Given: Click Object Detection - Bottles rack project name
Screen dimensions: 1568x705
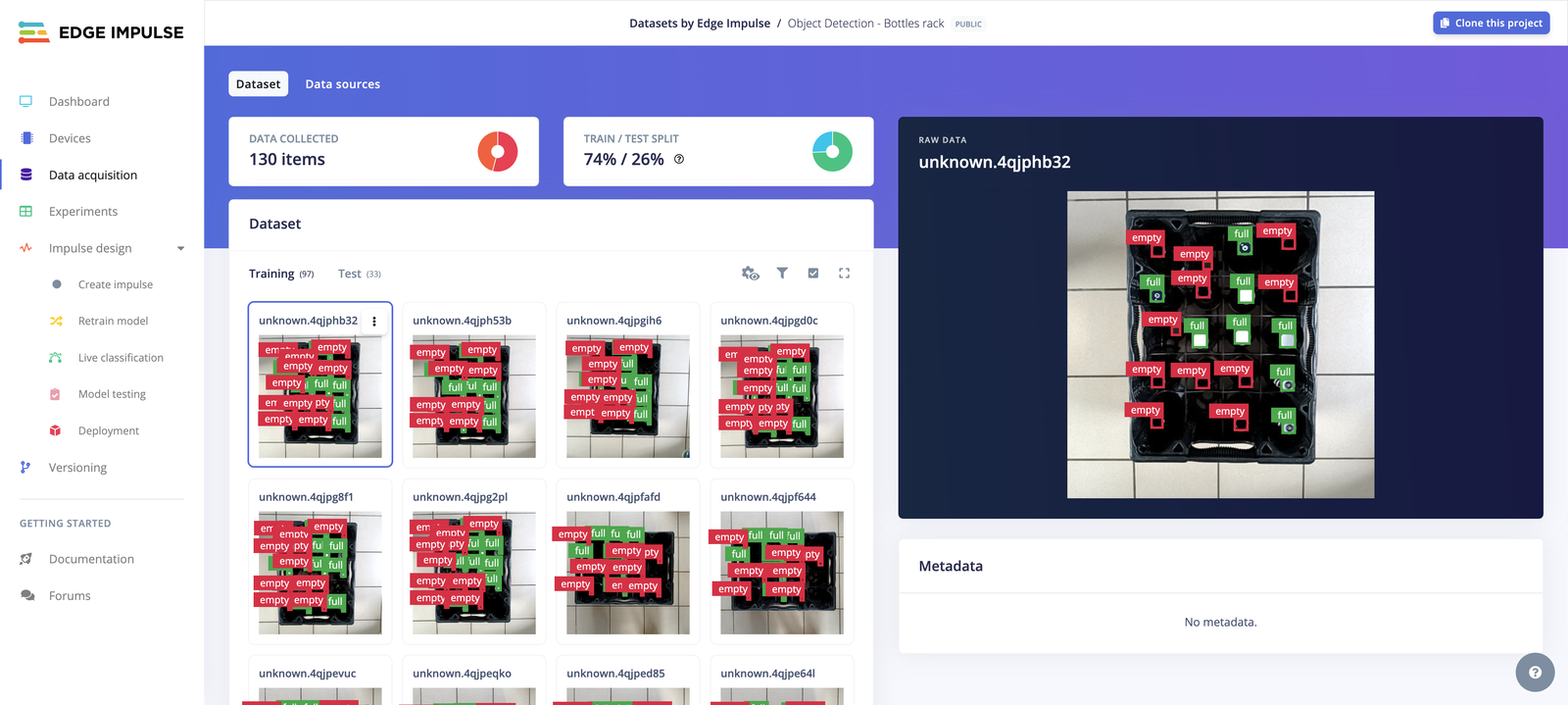Looking at the screenshot, I should click(866, 24).
